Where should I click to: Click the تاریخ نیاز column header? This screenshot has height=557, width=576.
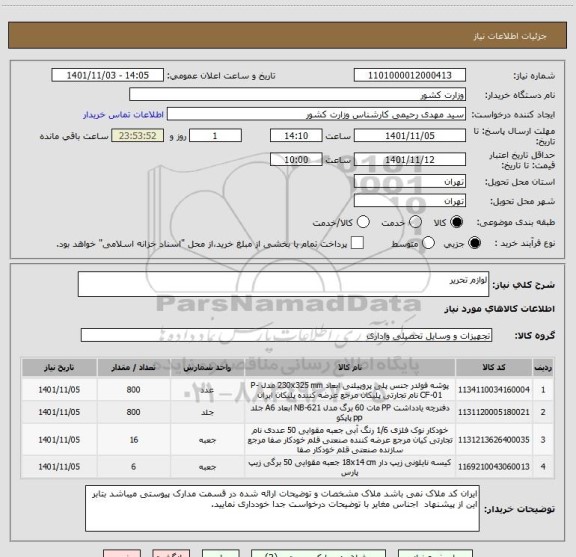pyautogui.click(x=59, y=367)
